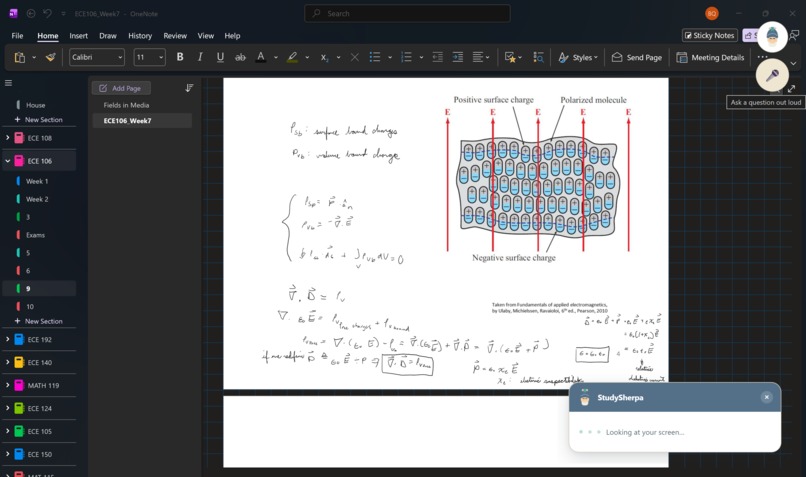The height and width of the screenshot is (477, 806).
Task: Switch to the View tab
Action: coord(206,35)
